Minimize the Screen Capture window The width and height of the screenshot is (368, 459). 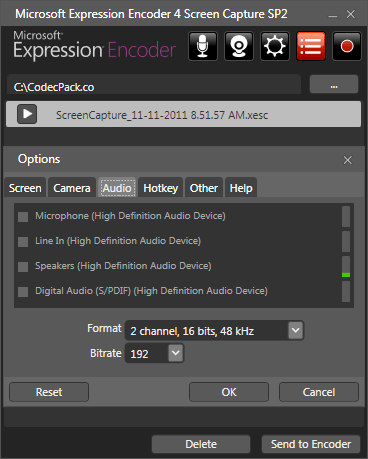pyautogui.click(x=333, y=15)
